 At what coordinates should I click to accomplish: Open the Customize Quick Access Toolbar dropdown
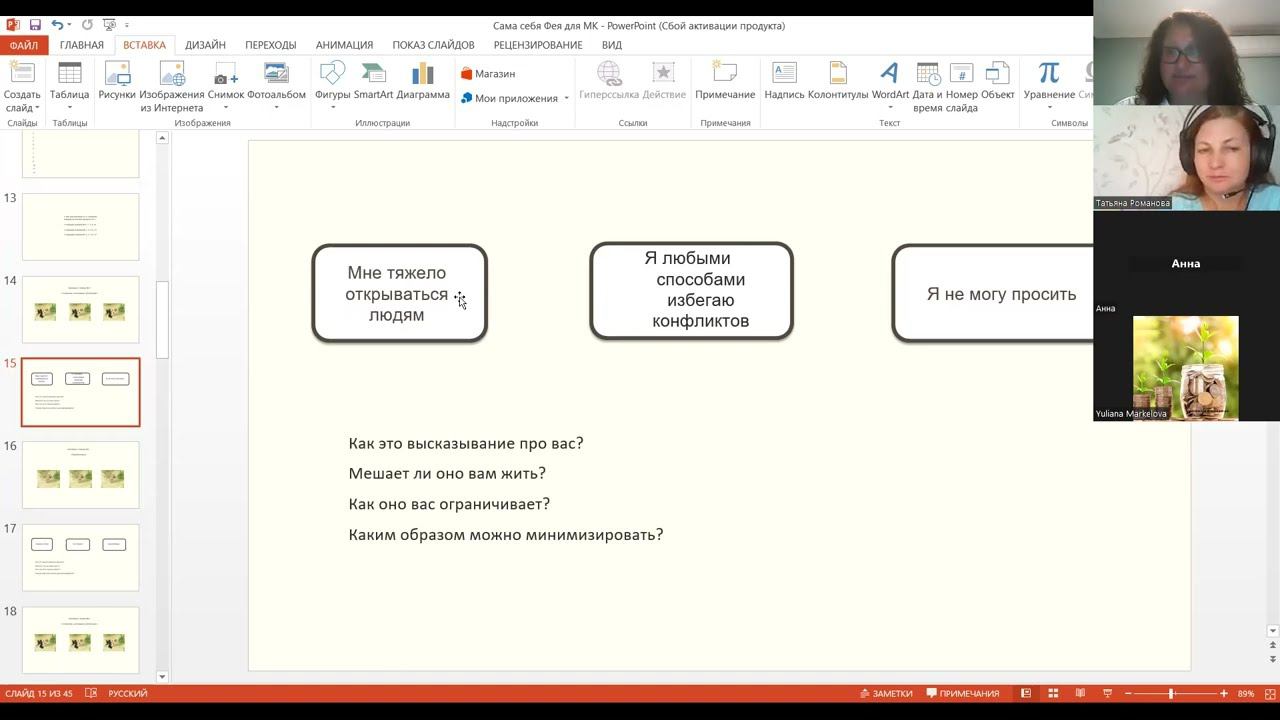point(127,25)
